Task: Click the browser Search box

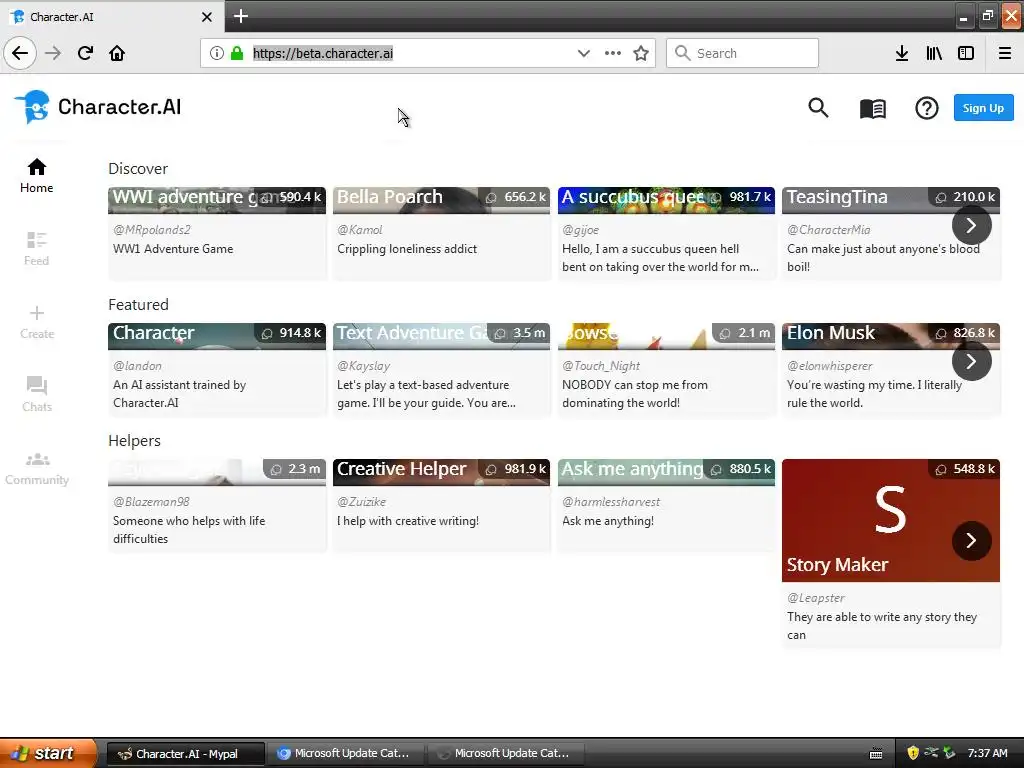Action: pyautogui.click(x=742, y=53)
